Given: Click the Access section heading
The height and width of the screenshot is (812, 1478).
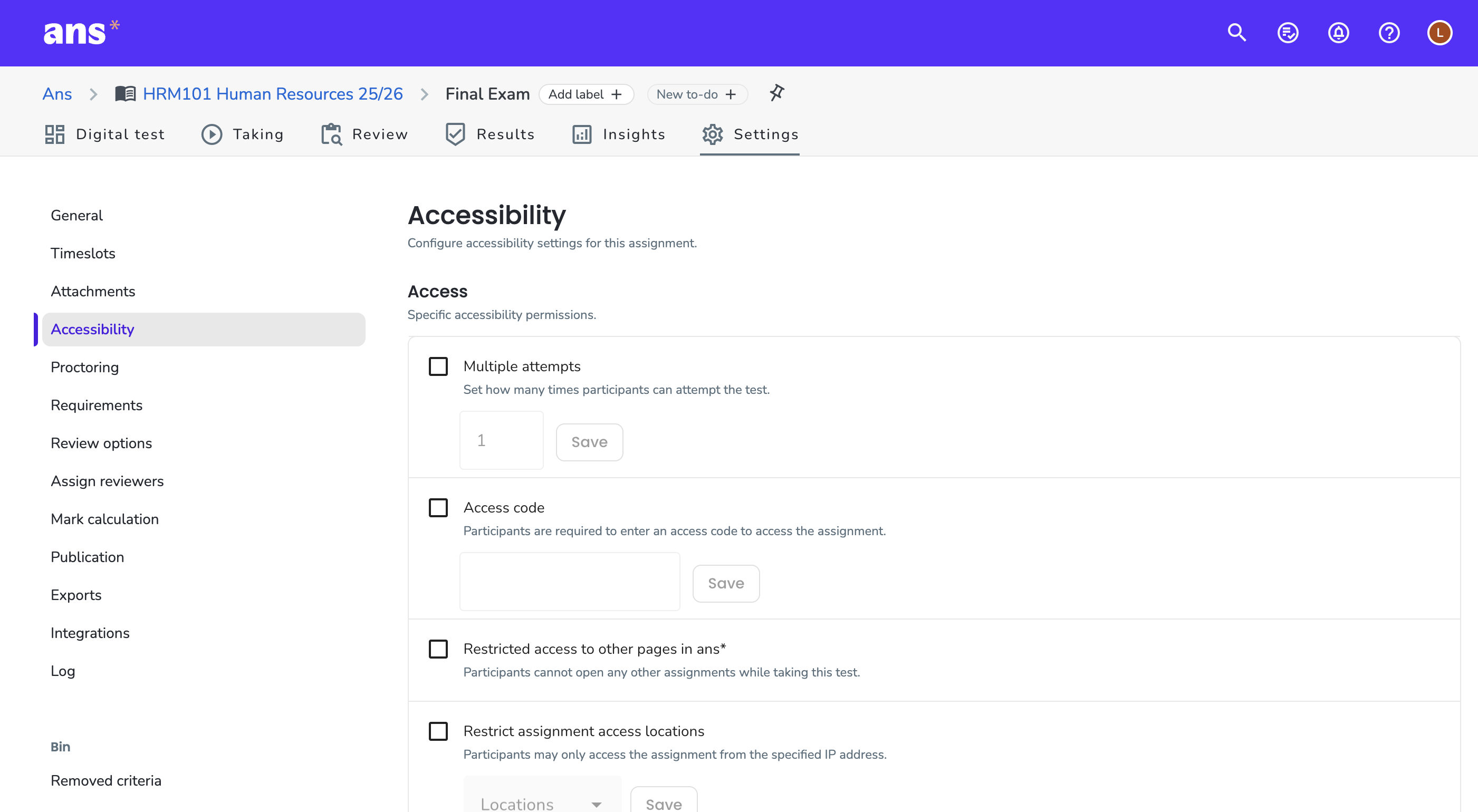Looking at the screenshot, I should 438,291.
